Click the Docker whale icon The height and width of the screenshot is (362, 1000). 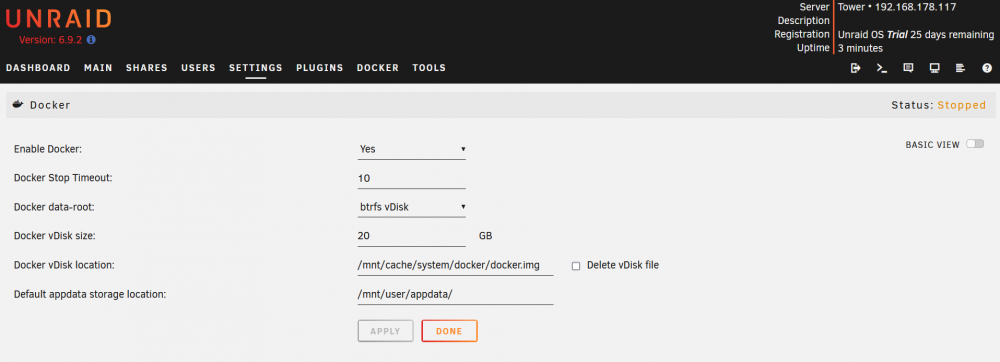point(18,105)
